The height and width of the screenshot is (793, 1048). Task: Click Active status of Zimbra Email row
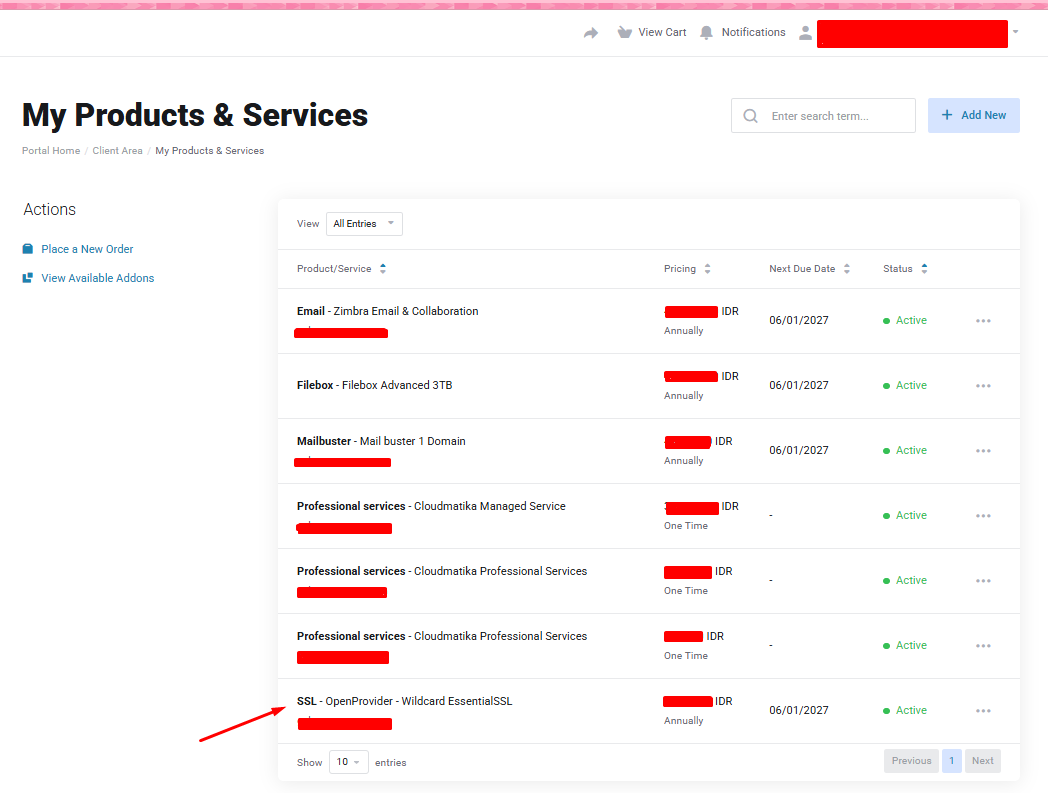point(905,320)
